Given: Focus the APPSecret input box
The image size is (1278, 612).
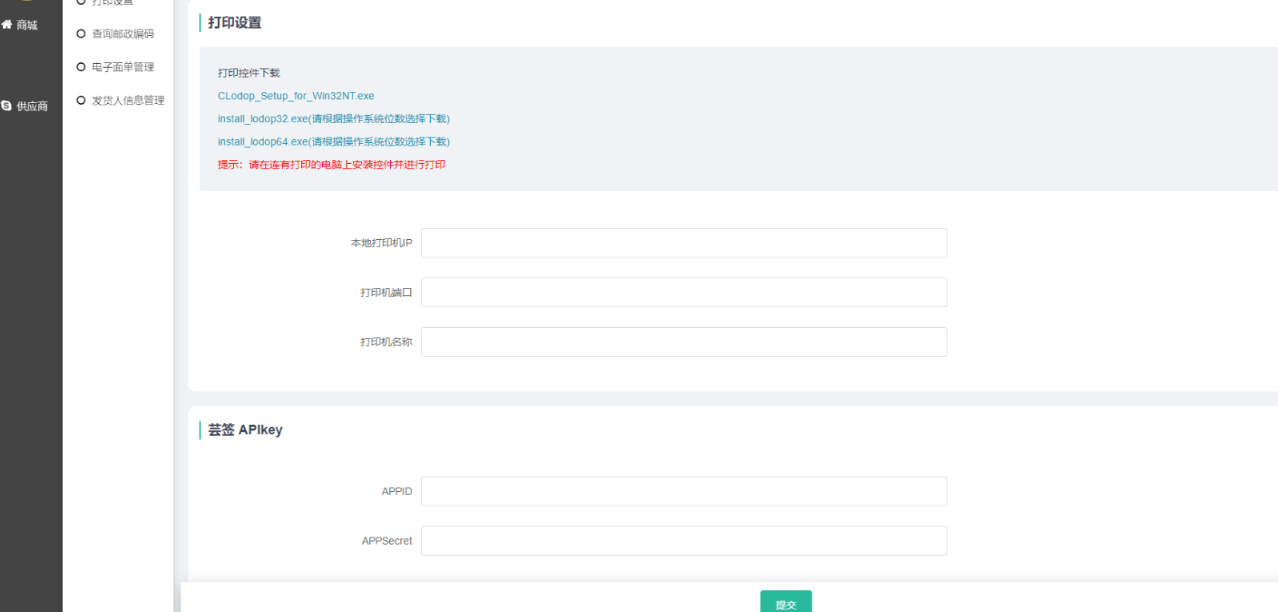Looking at the screenshot, I should [x=683, y=541].
